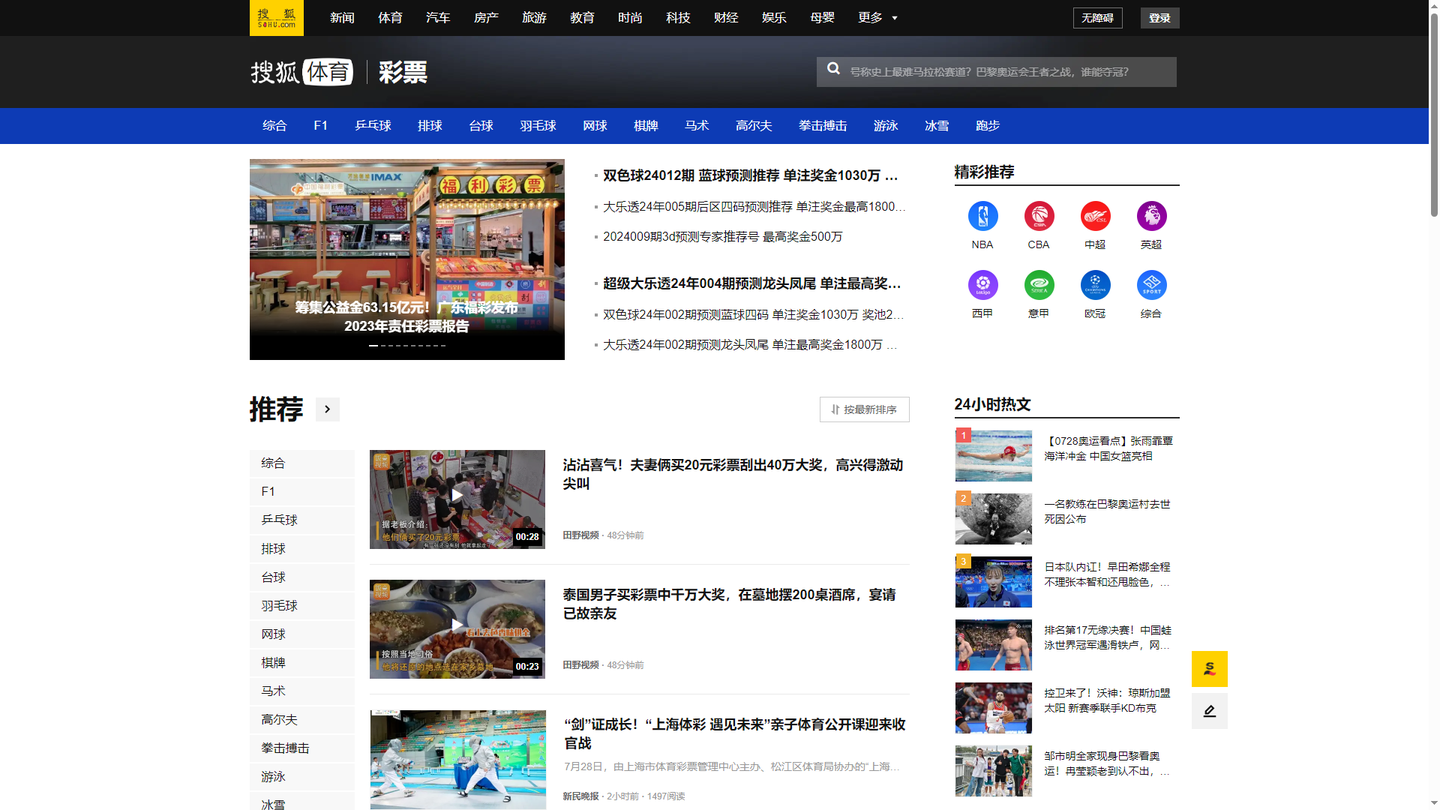Open the fencing article thumbnail
The height and width of the screenshot is (810, 1440).
click(457, 759)
